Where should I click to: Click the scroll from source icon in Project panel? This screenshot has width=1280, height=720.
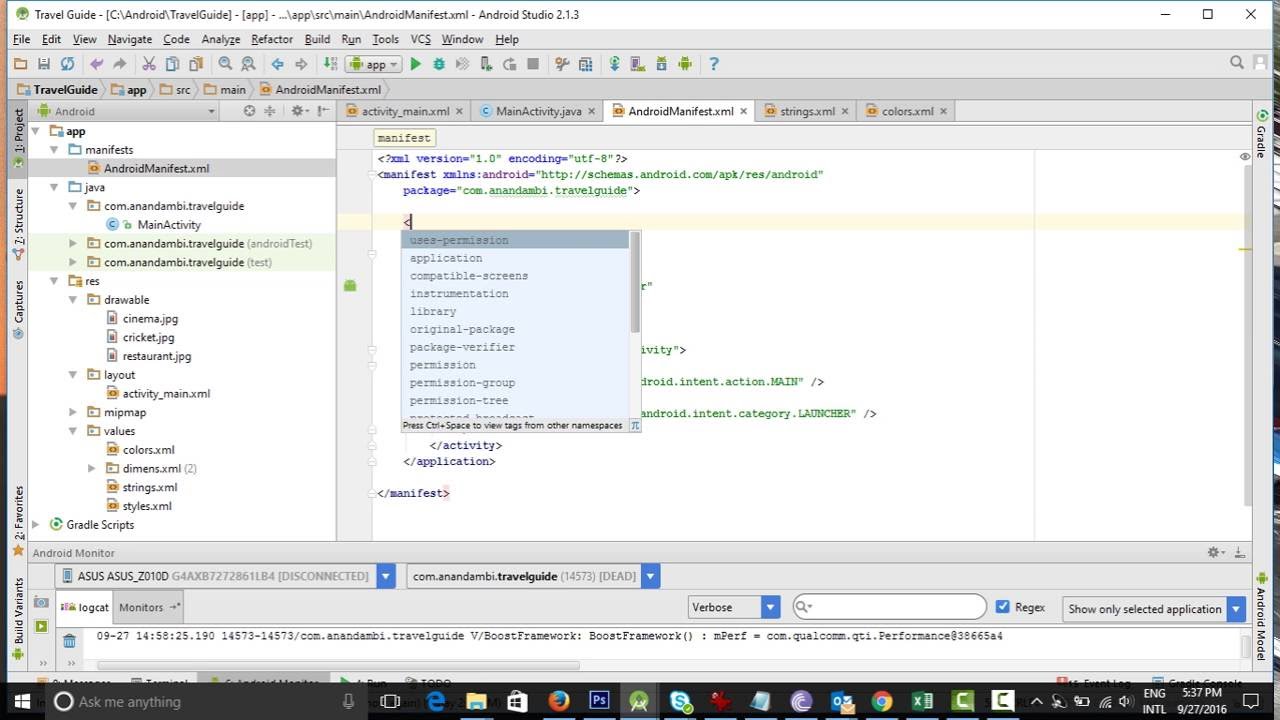(249, 111)
